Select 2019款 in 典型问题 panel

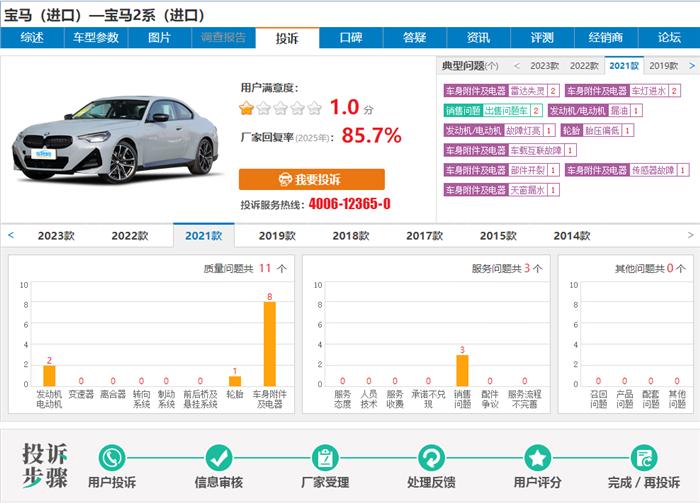point(664,66)
